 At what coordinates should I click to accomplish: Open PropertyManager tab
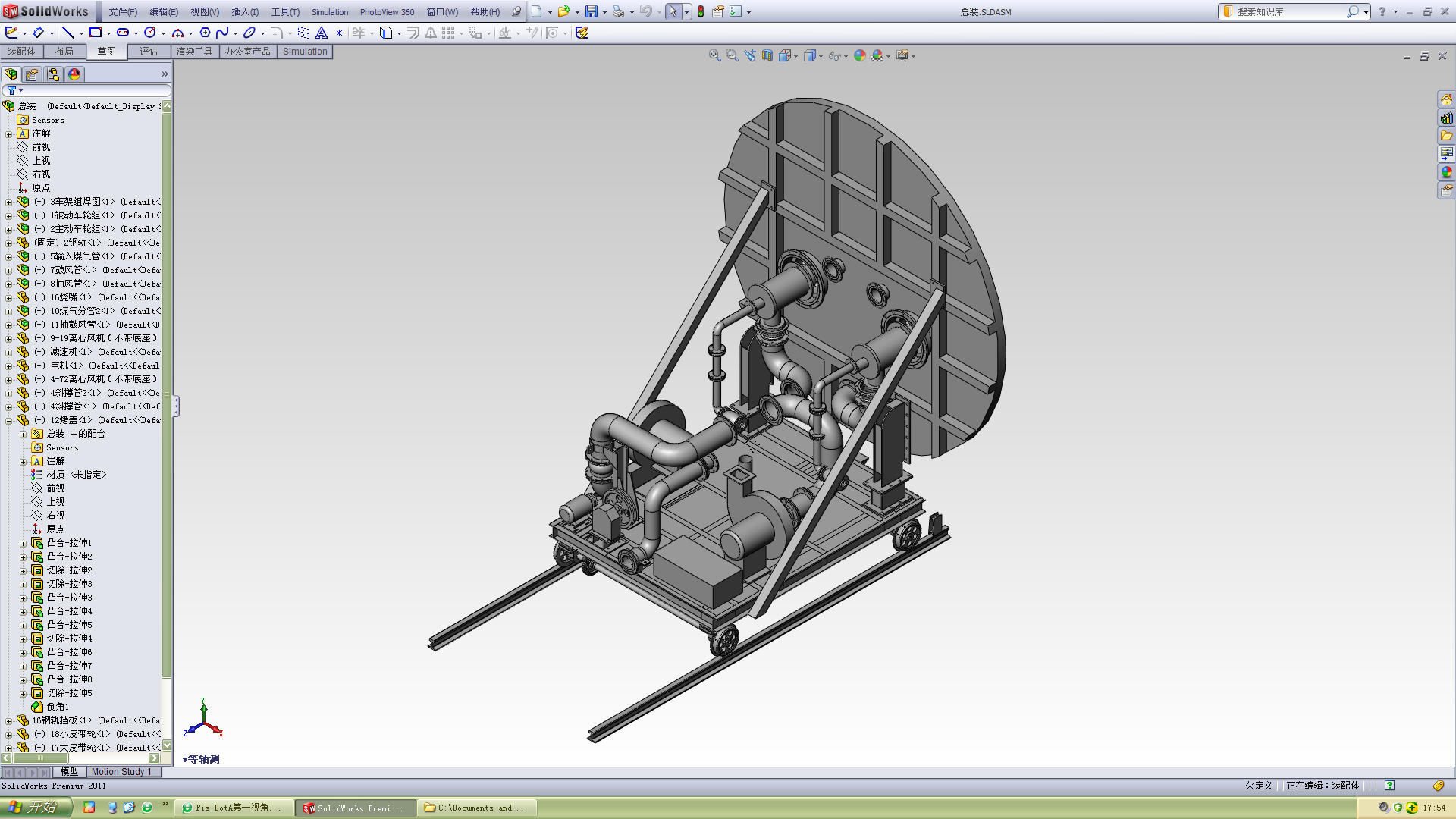click(x=32, y=74)
